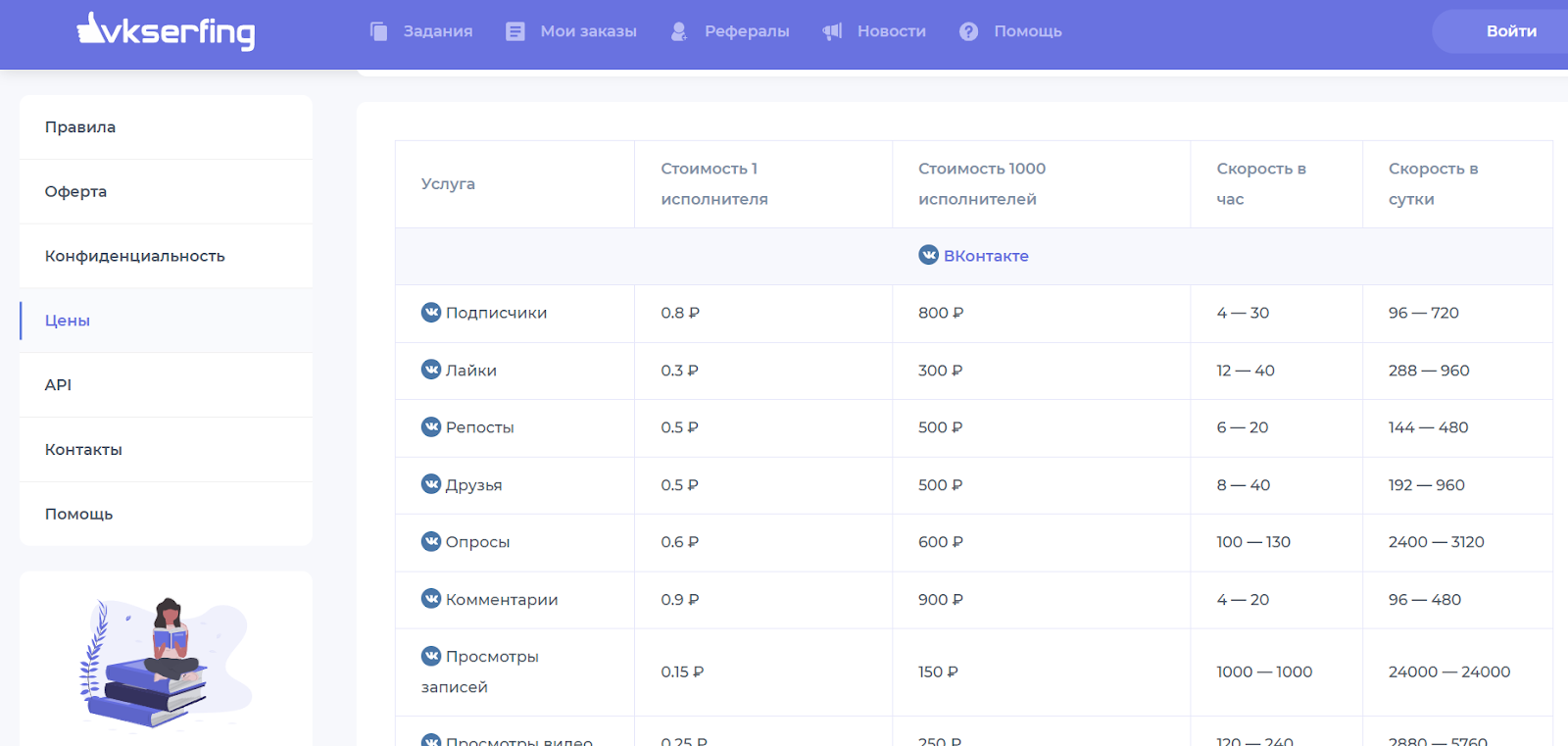Click the Задания clipboard icon
Viewport: 1568px width, 746px height.
pyautogui.click(x=379, y=31)
